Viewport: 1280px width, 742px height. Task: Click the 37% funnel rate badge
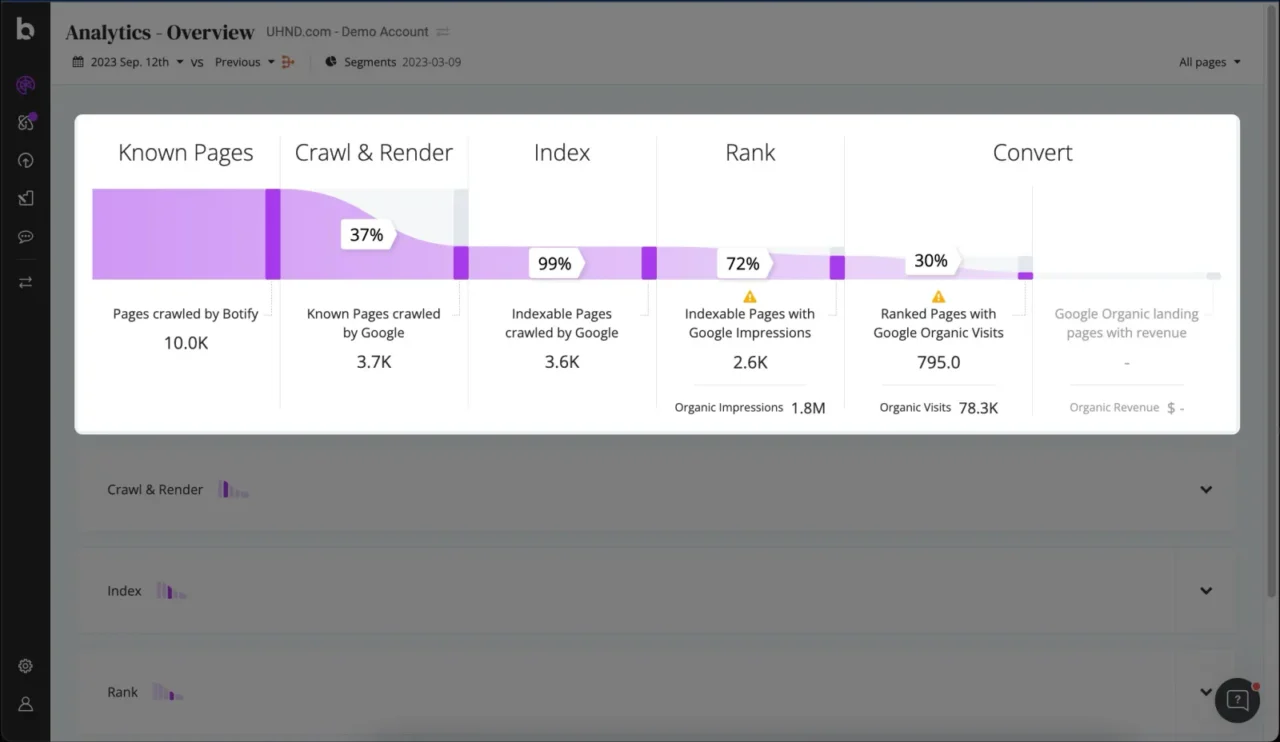(367, 235)
